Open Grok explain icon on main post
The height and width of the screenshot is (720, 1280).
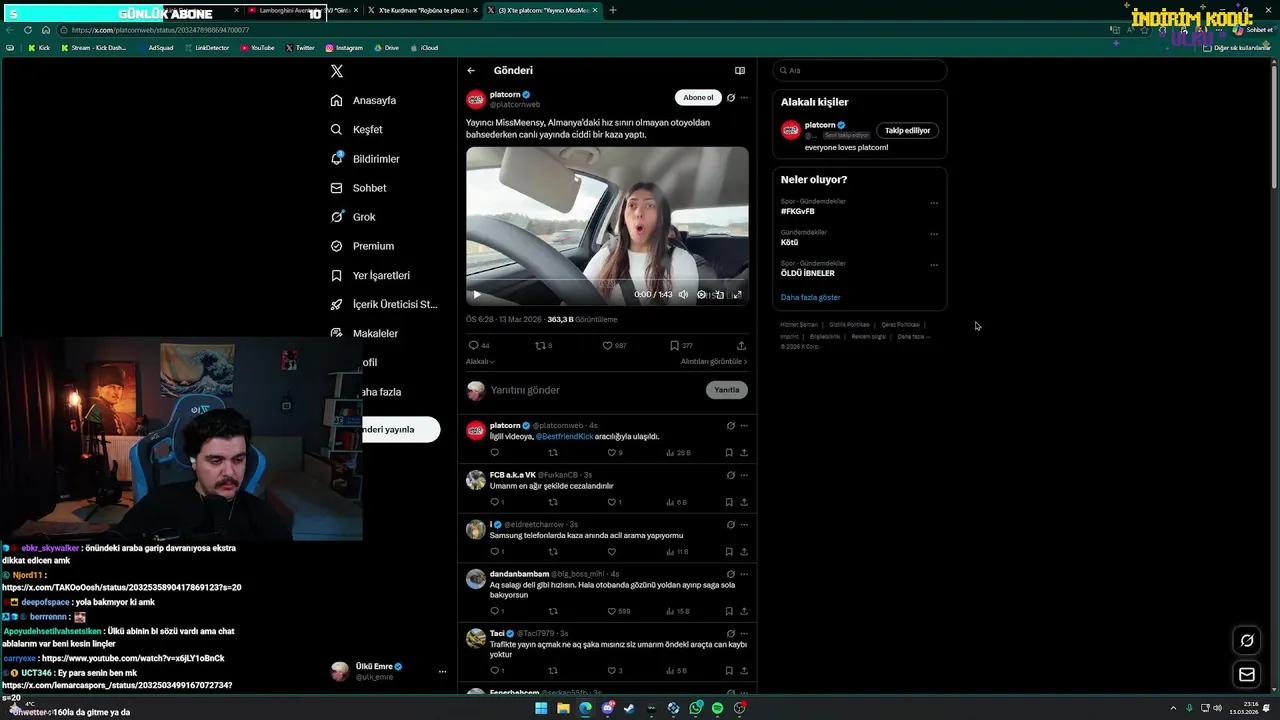731,98
